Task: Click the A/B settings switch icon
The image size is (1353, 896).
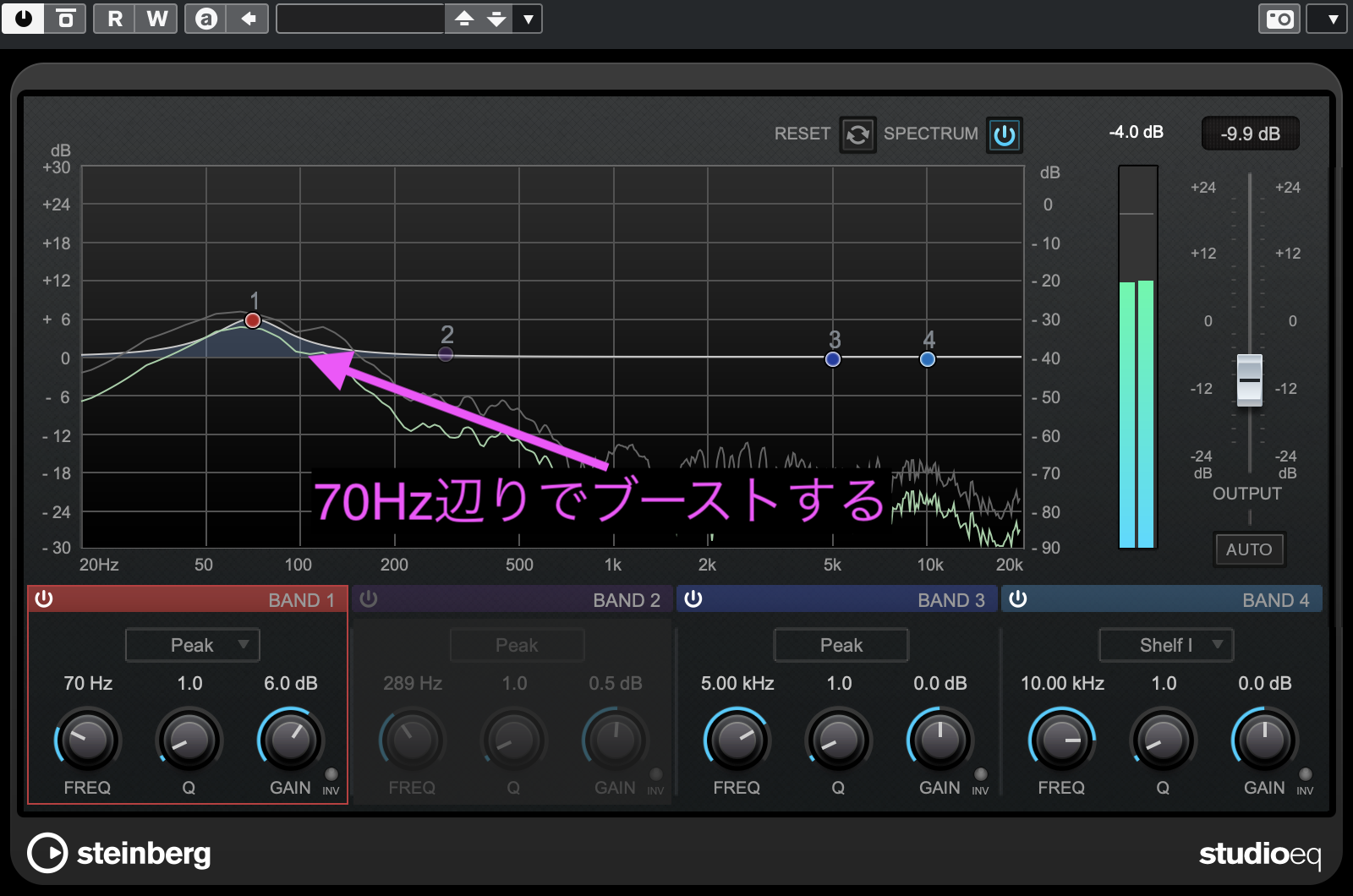Action: click(x=206, y=18)
